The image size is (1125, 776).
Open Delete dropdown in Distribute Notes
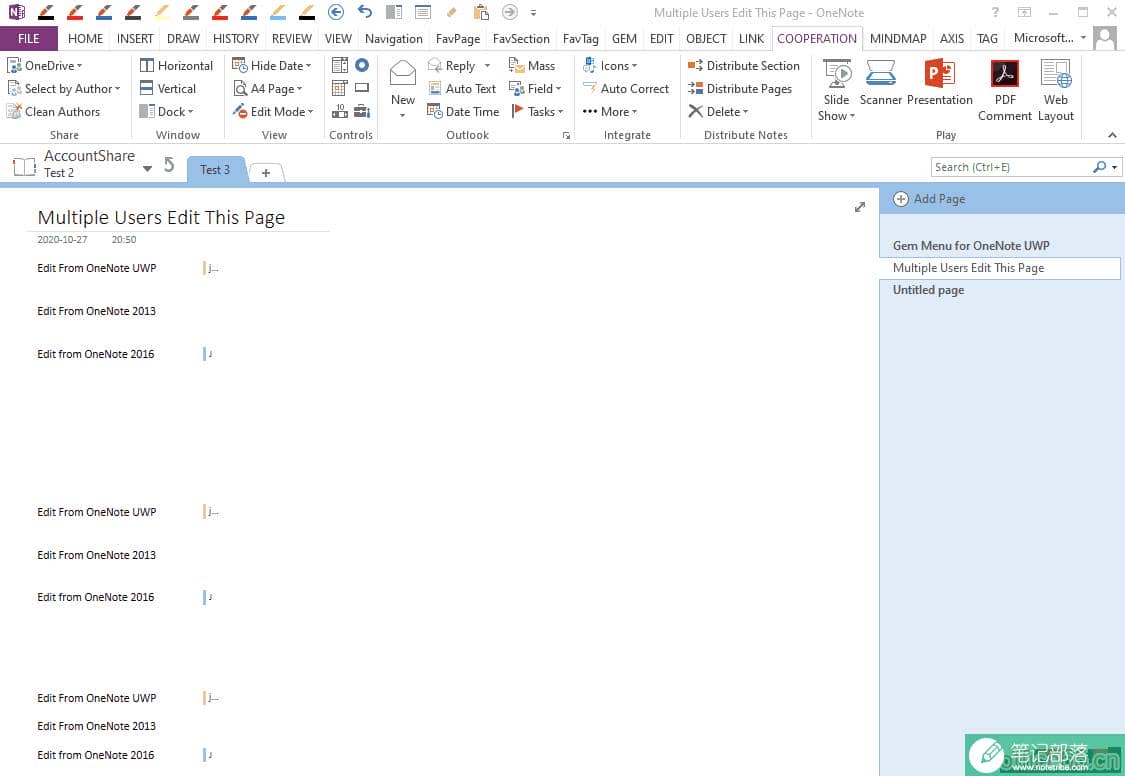coord(718,111)
